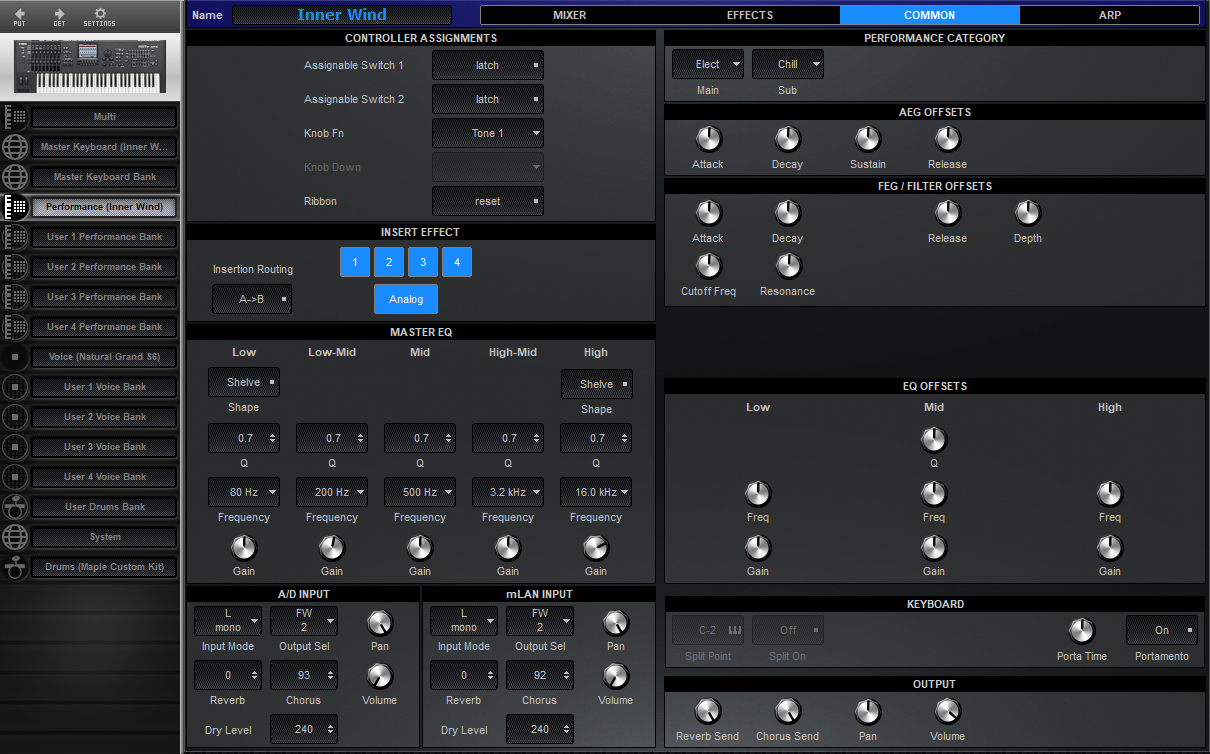Viewport: 1210px width, 754px height.
Task: Open the Knob Fn Tone 1 dropdown
Action: 487,132
